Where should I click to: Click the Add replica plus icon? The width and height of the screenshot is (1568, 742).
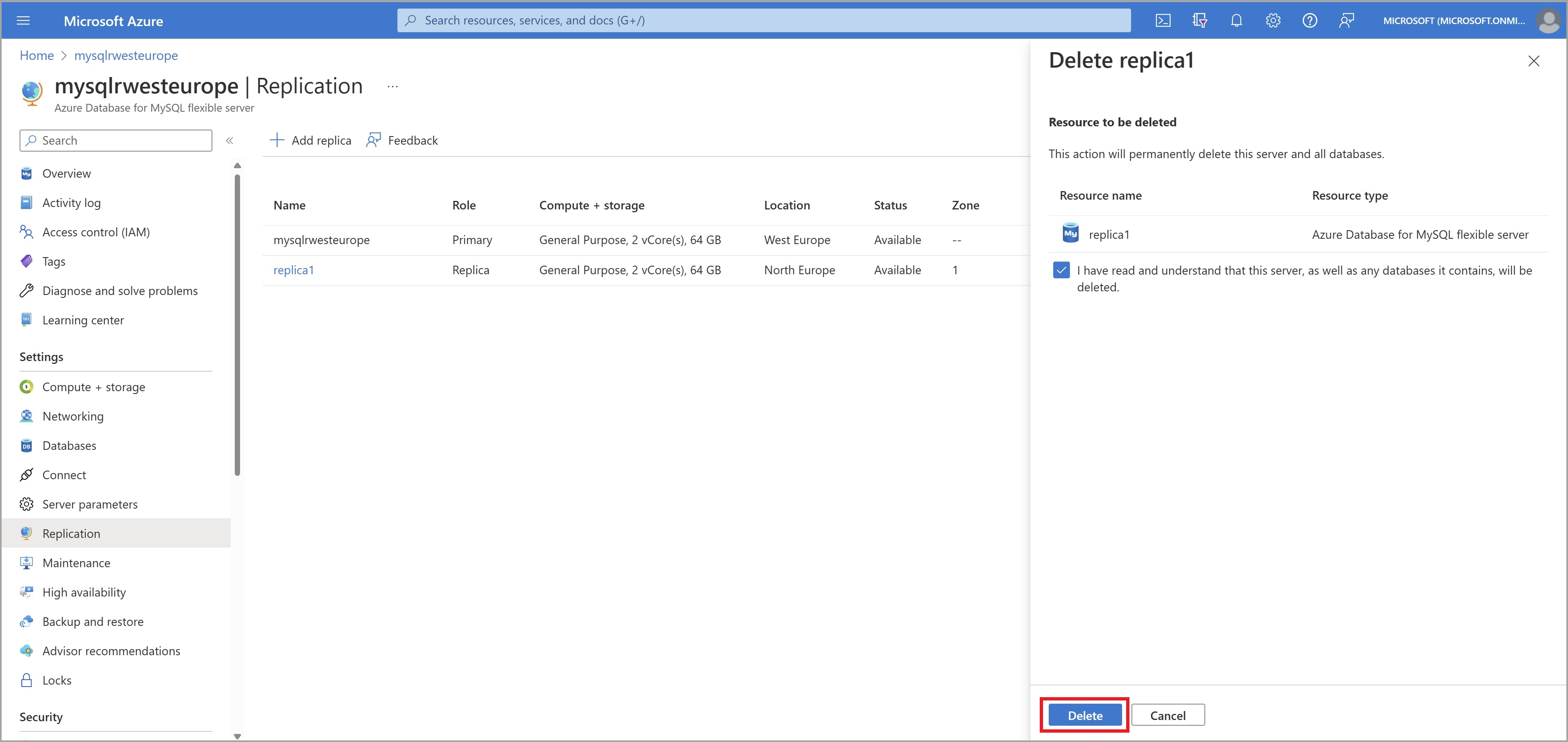(277, 141)
